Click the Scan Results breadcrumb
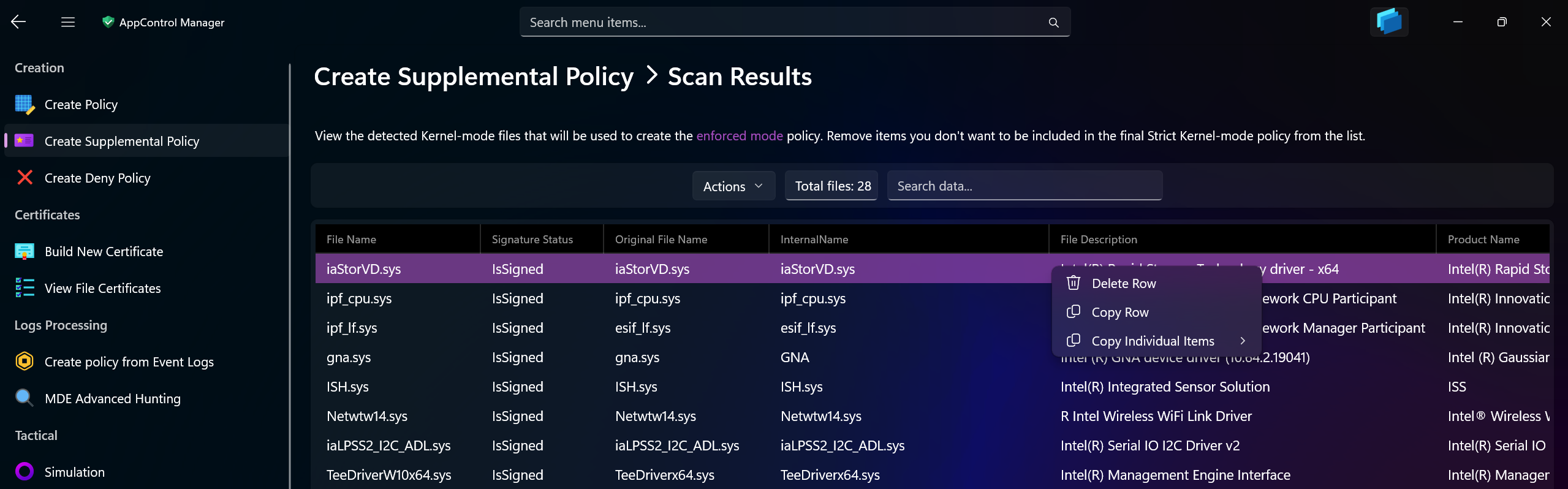 pos(740,77)
